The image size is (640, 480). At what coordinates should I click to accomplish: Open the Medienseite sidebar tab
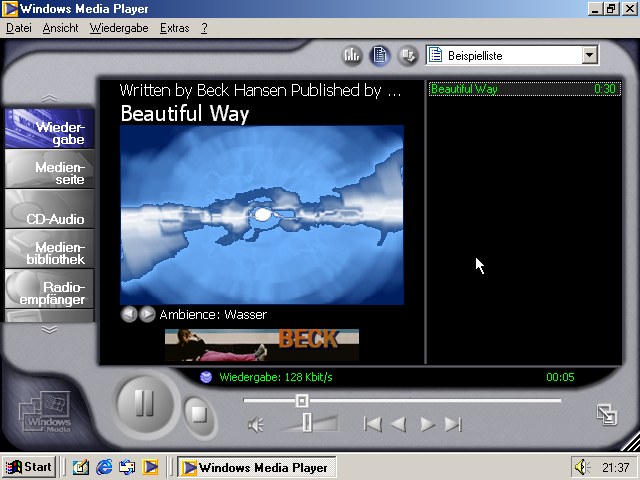(x=49, y=169)
